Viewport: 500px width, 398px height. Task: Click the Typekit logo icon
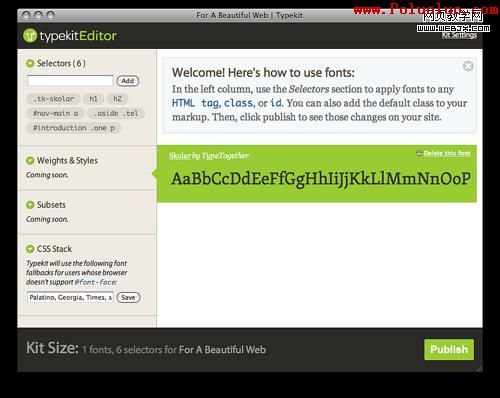30,35
